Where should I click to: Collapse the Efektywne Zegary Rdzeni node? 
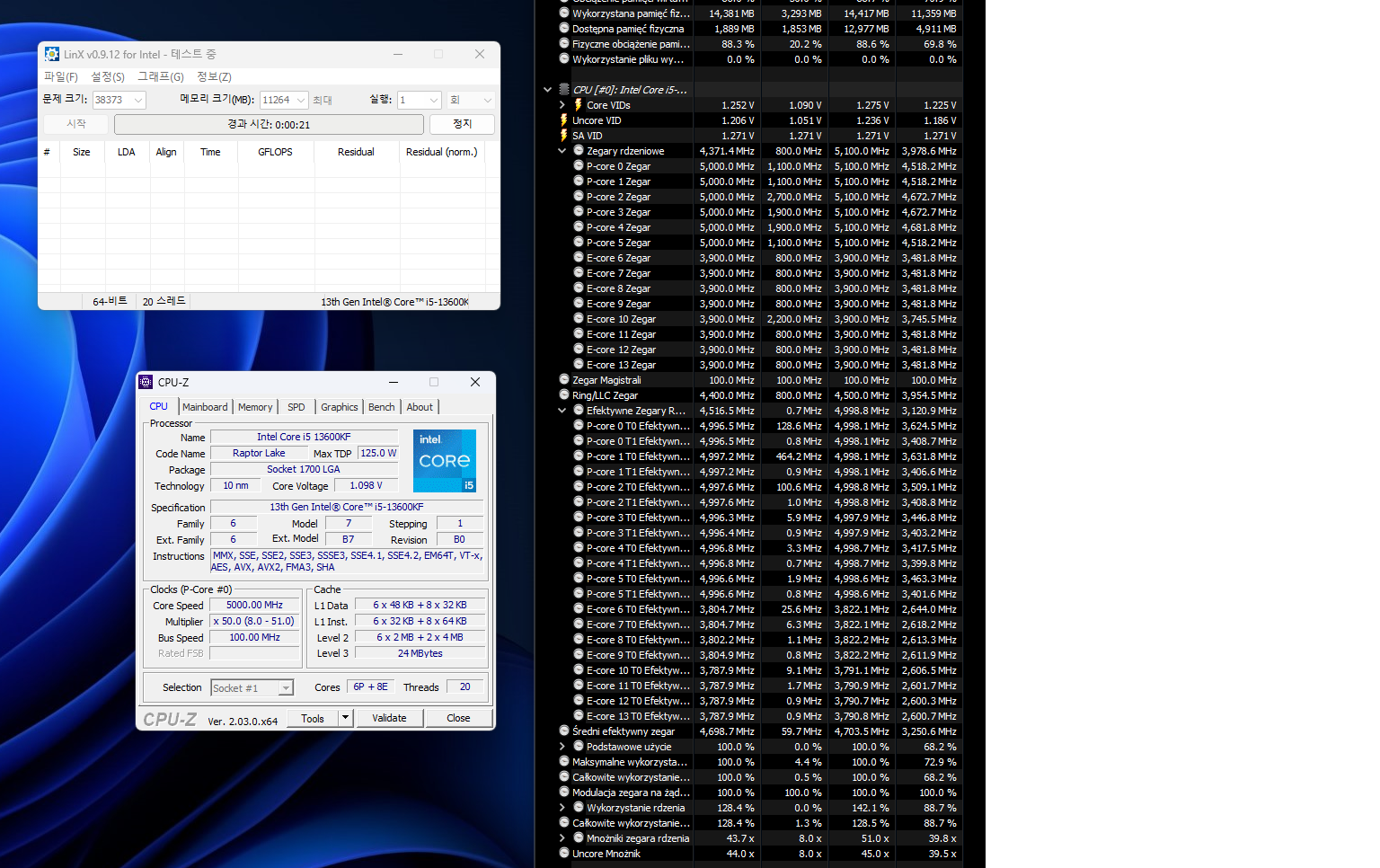point(562,411)
